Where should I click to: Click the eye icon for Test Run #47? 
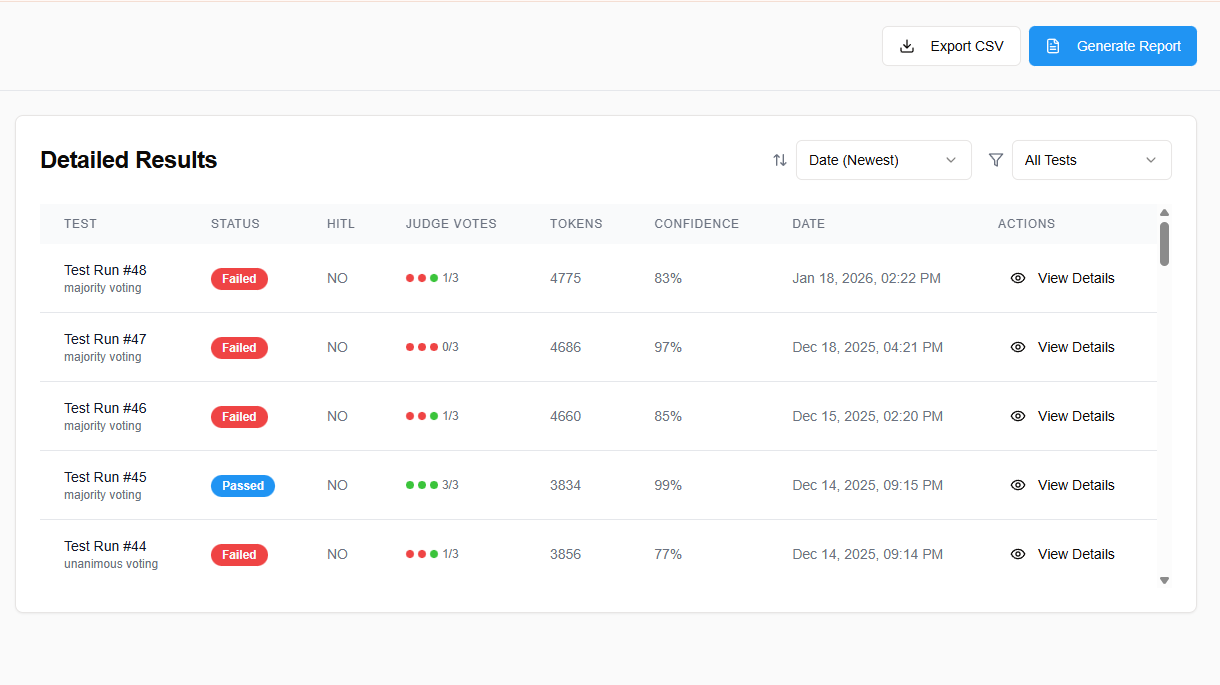[x=1018, y=348]
